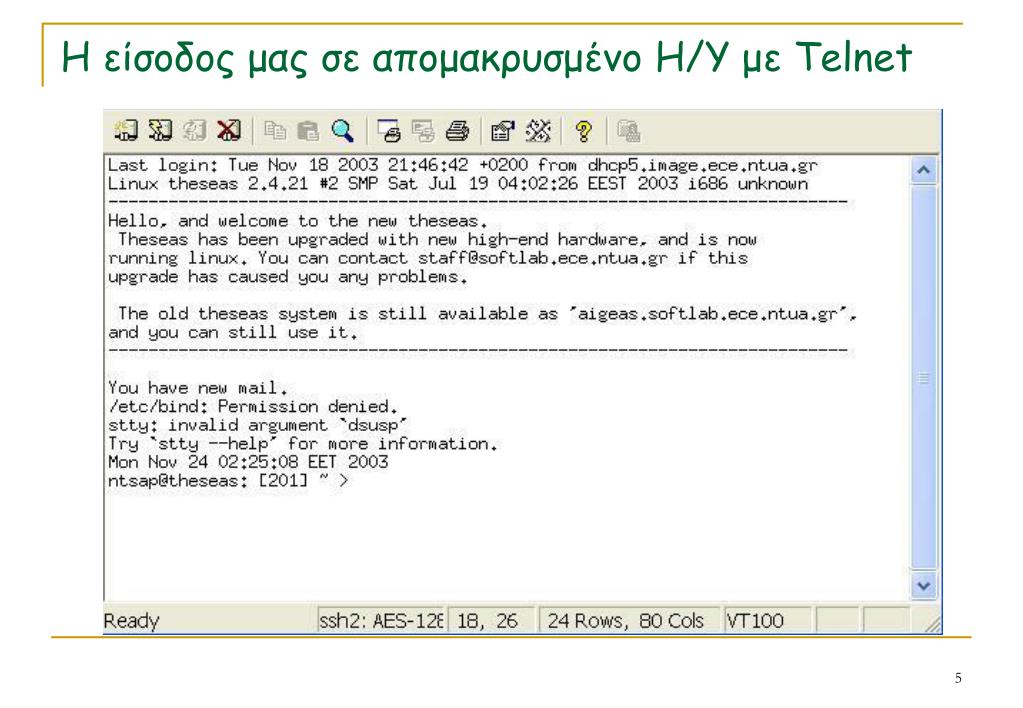The image size is (1023, 708).
Task: Click 'Try `stty --help' for more information.'
Action: pos(303,444)
